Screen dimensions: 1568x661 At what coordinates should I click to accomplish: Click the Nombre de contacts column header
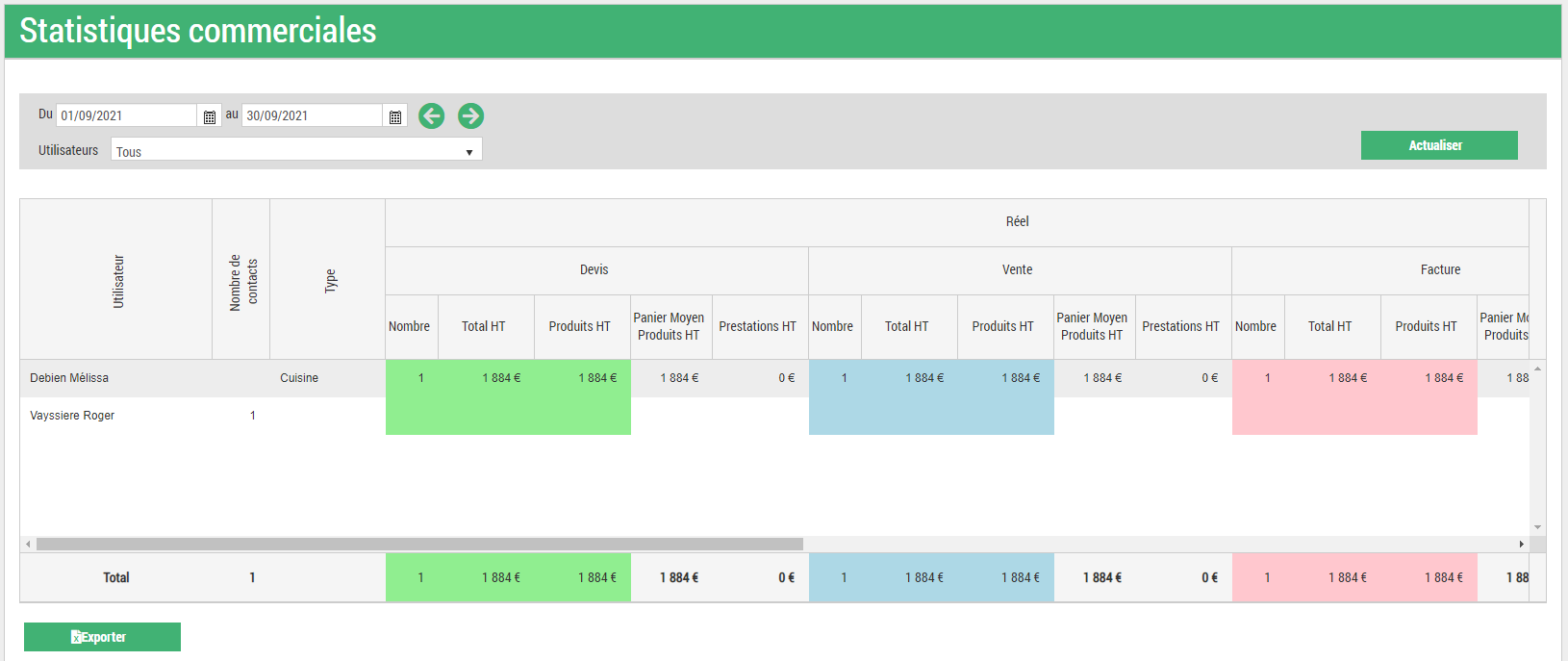241,280
